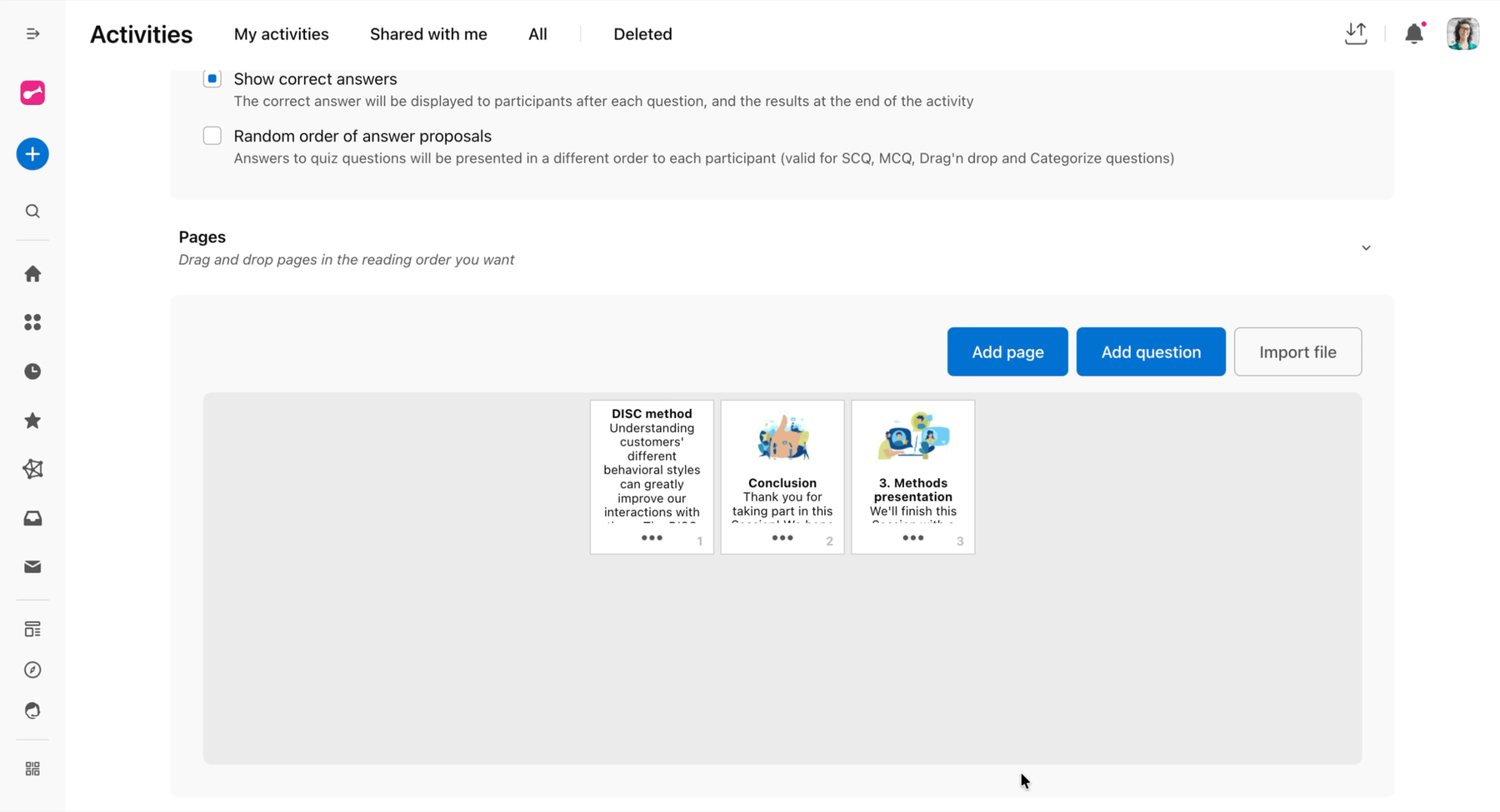Toggle Show correct answers checkbox
The height and width of the screenshot is (812, 1500).
click(x=212, y=79)
